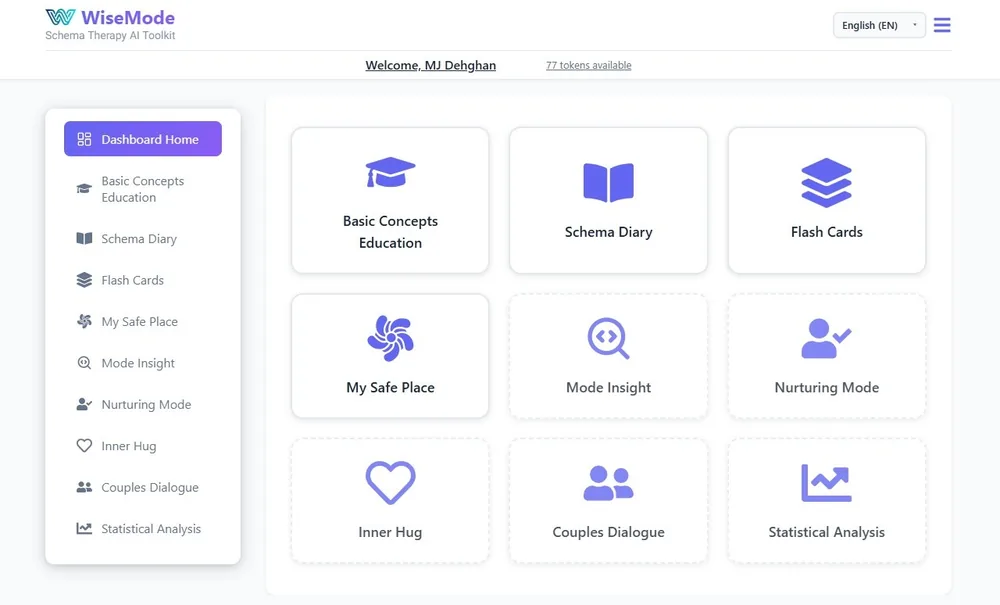Open the hamburger menu icon
Screen dimensions: 1000x605
click(x=942, y=25)
